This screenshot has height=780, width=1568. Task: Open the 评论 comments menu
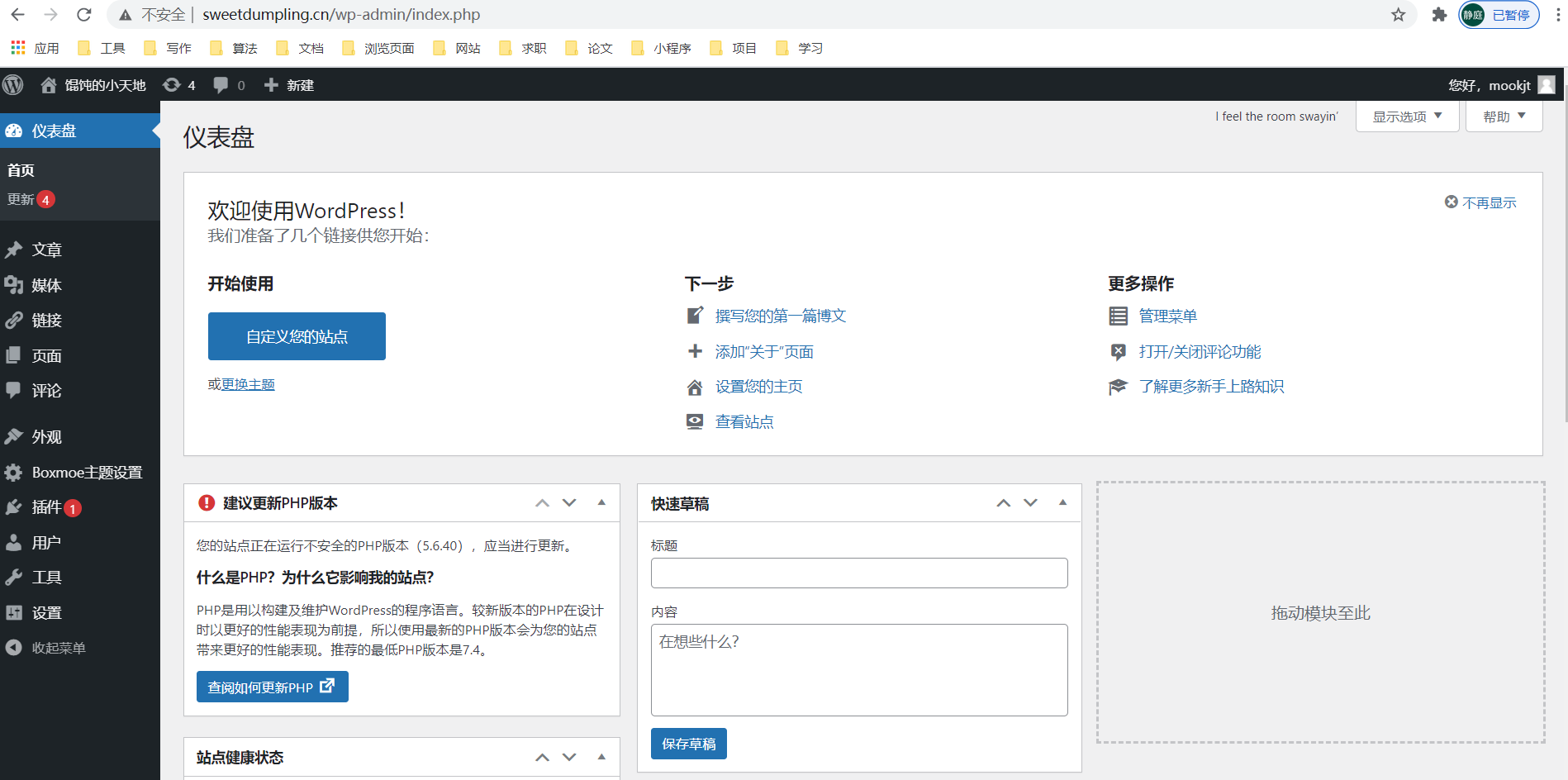click(80, 390)
